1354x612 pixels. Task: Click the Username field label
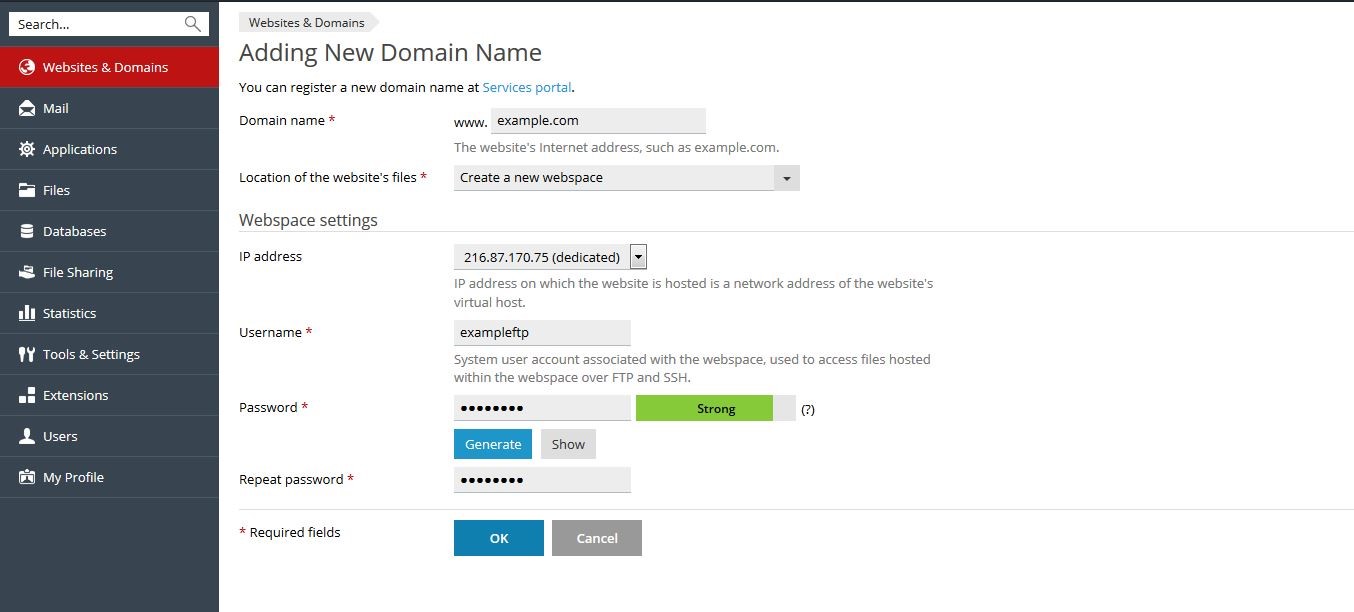pyautogui.click(x=276, y=332)
